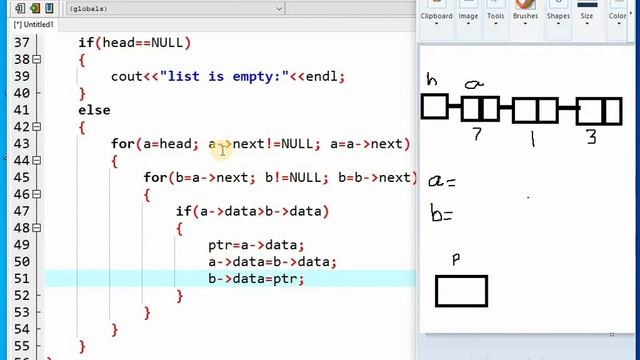Click the handwritten 'a=' on the Paint canvas
This screenshot has width=640, height=360.
point(442,181)
